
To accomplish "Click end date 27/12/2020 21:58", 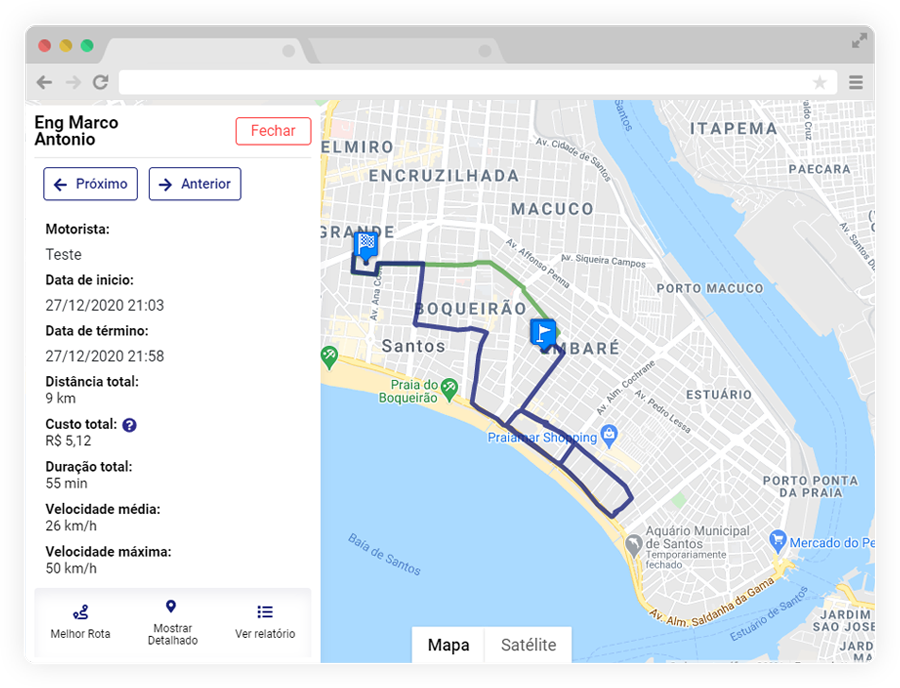I will pos(104,356).
